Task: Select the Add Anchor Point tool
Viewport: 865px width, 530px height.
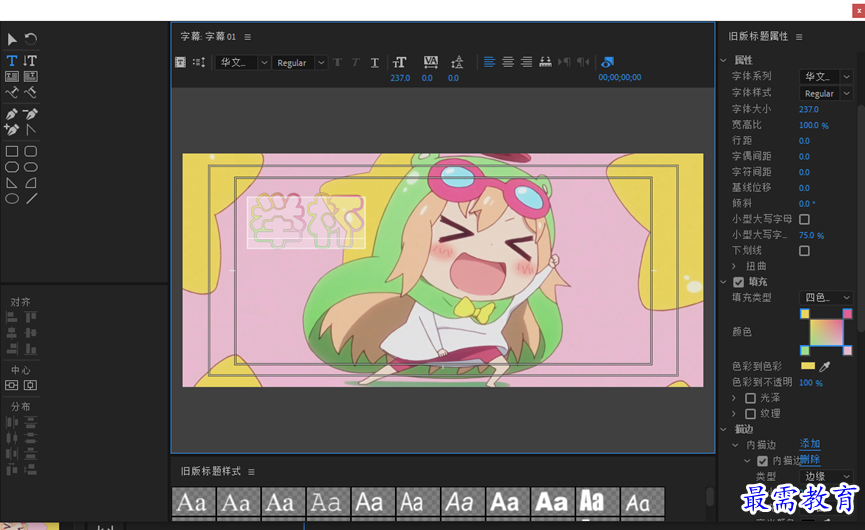Action: [12, 130]
